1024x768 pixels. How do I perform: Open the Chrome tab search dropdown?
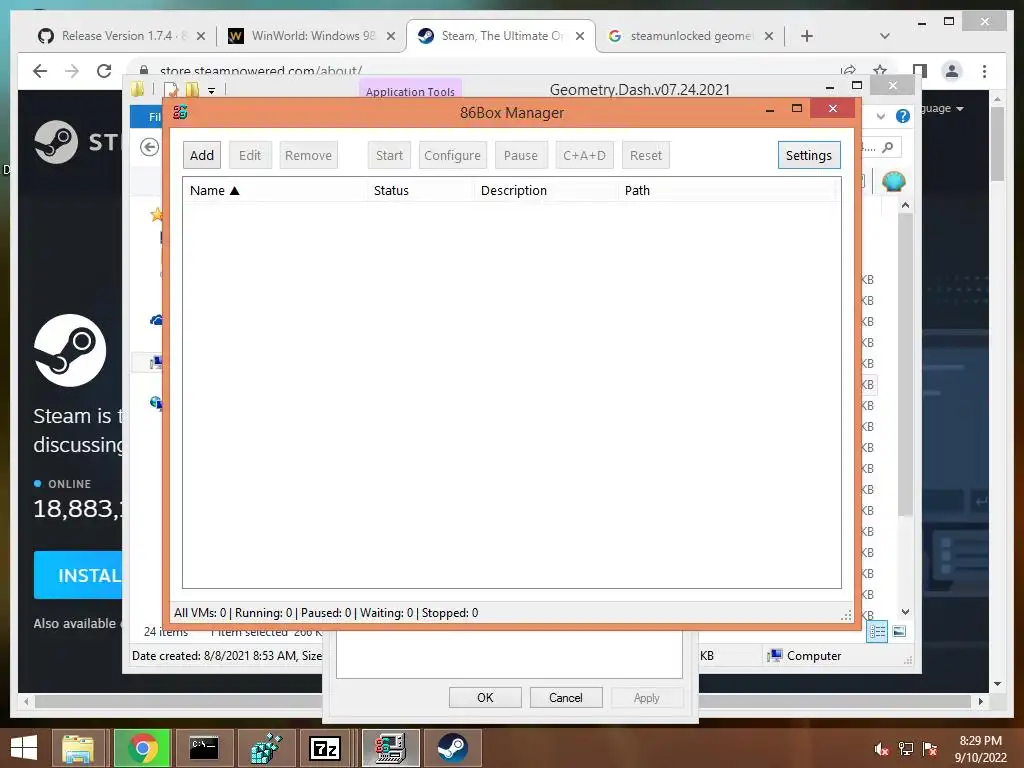click(885, 36)
